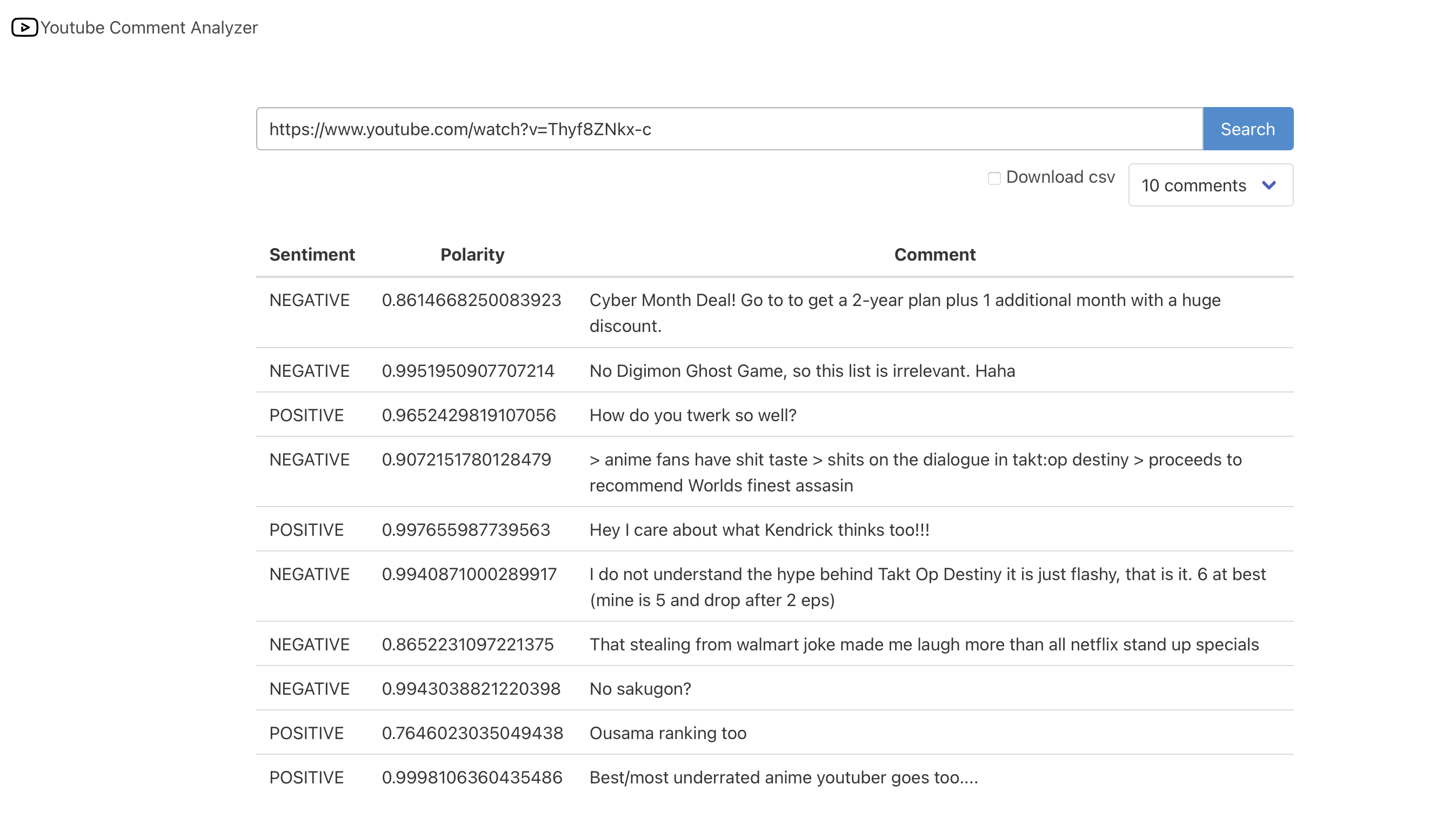The width and height of the screenshot is (1456, 838).
Task: Click POSITIVE label for Ousama ranking row
Action: 306,733
